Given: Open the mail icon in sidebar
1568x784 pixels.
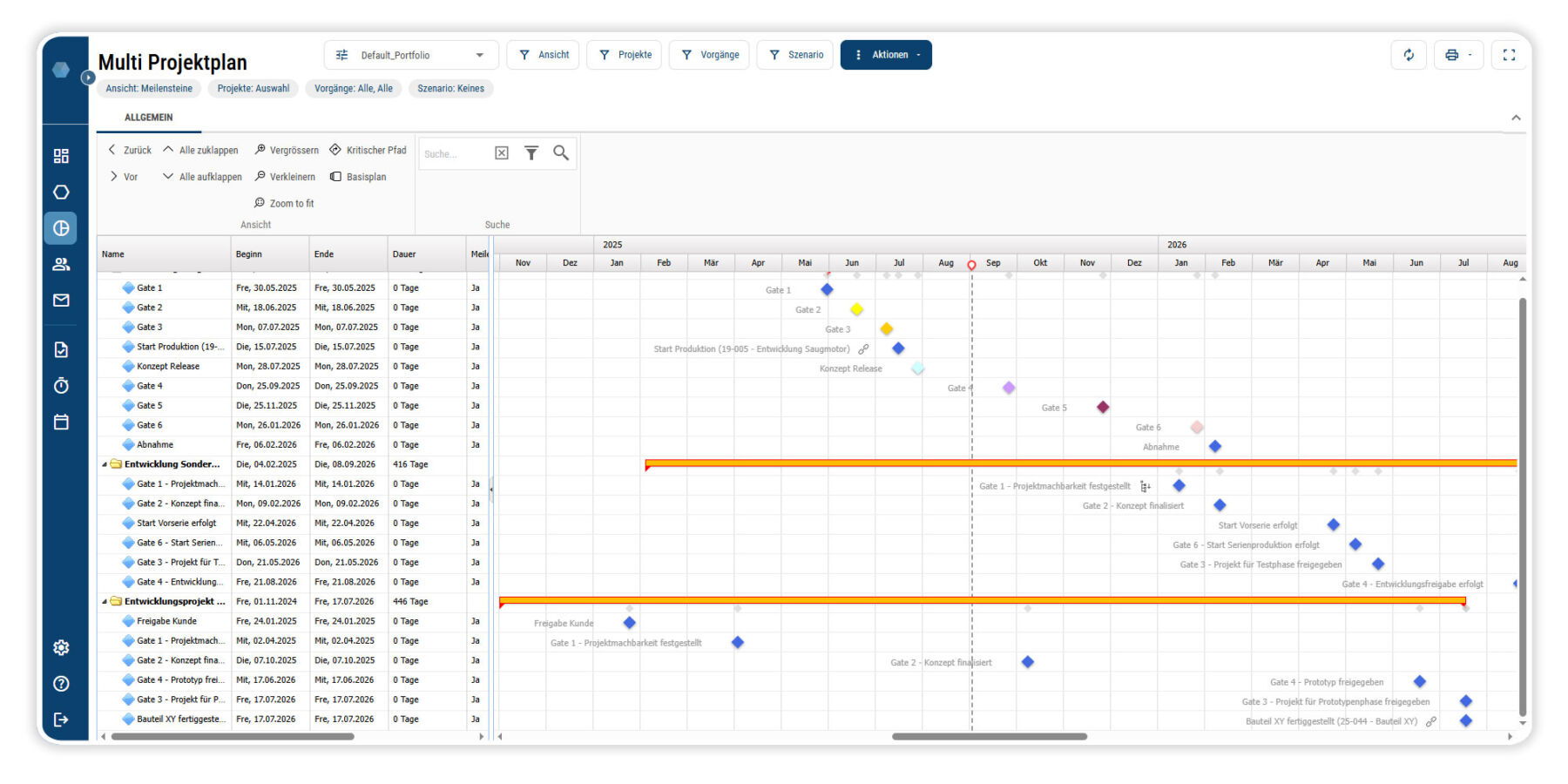Looking at the screenshot, I should 61,301.
